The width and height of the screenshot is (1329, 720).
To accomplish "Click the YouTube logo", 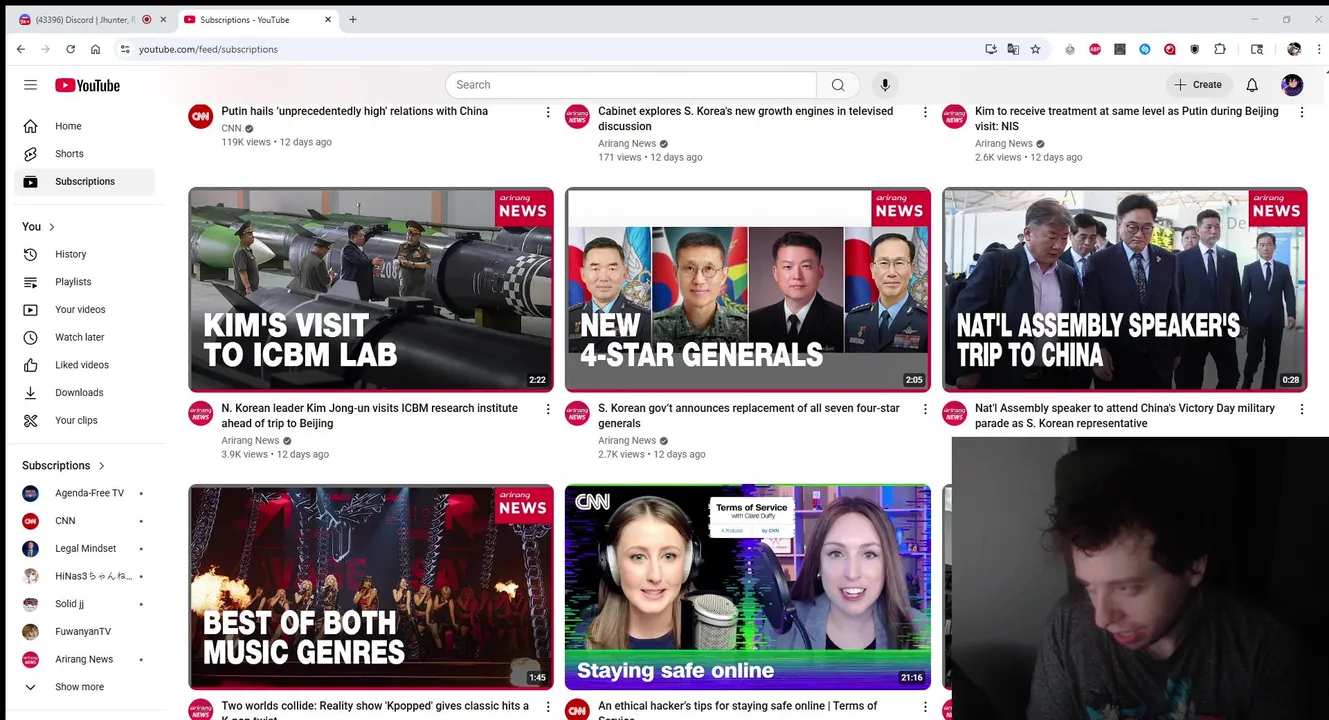I will coord(87,85).
